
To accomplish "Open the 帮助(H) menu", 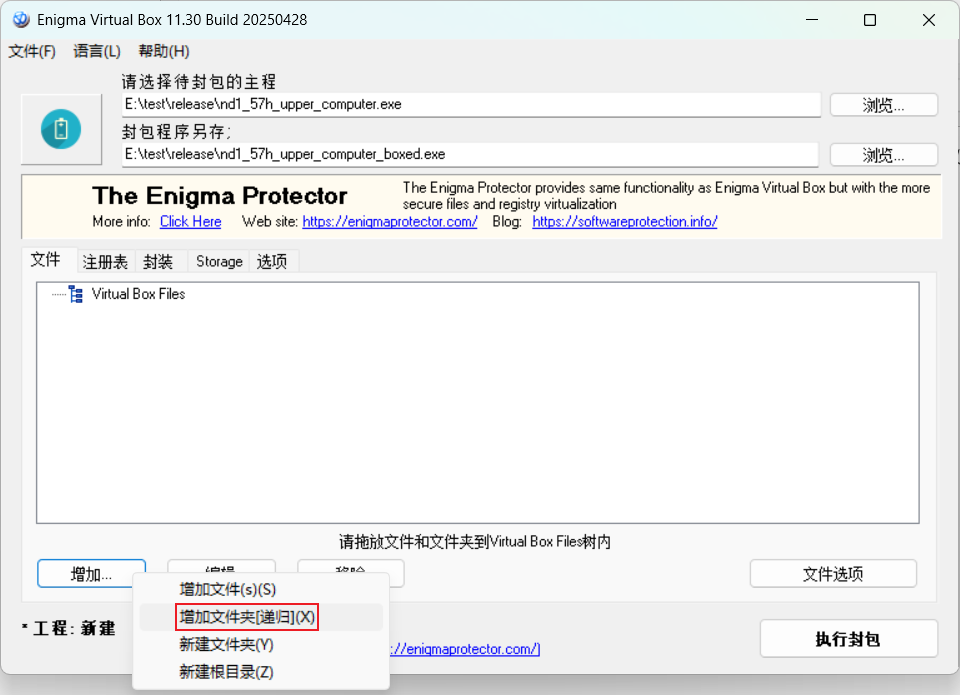I will click(163, 51).
